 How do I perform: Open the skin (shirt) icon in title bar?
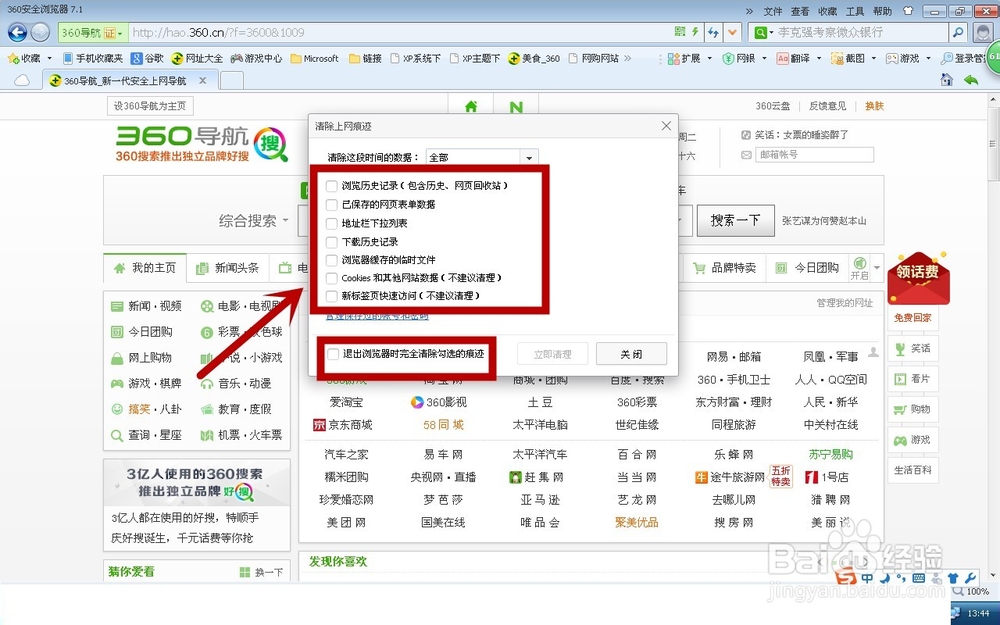click(908, 11)
